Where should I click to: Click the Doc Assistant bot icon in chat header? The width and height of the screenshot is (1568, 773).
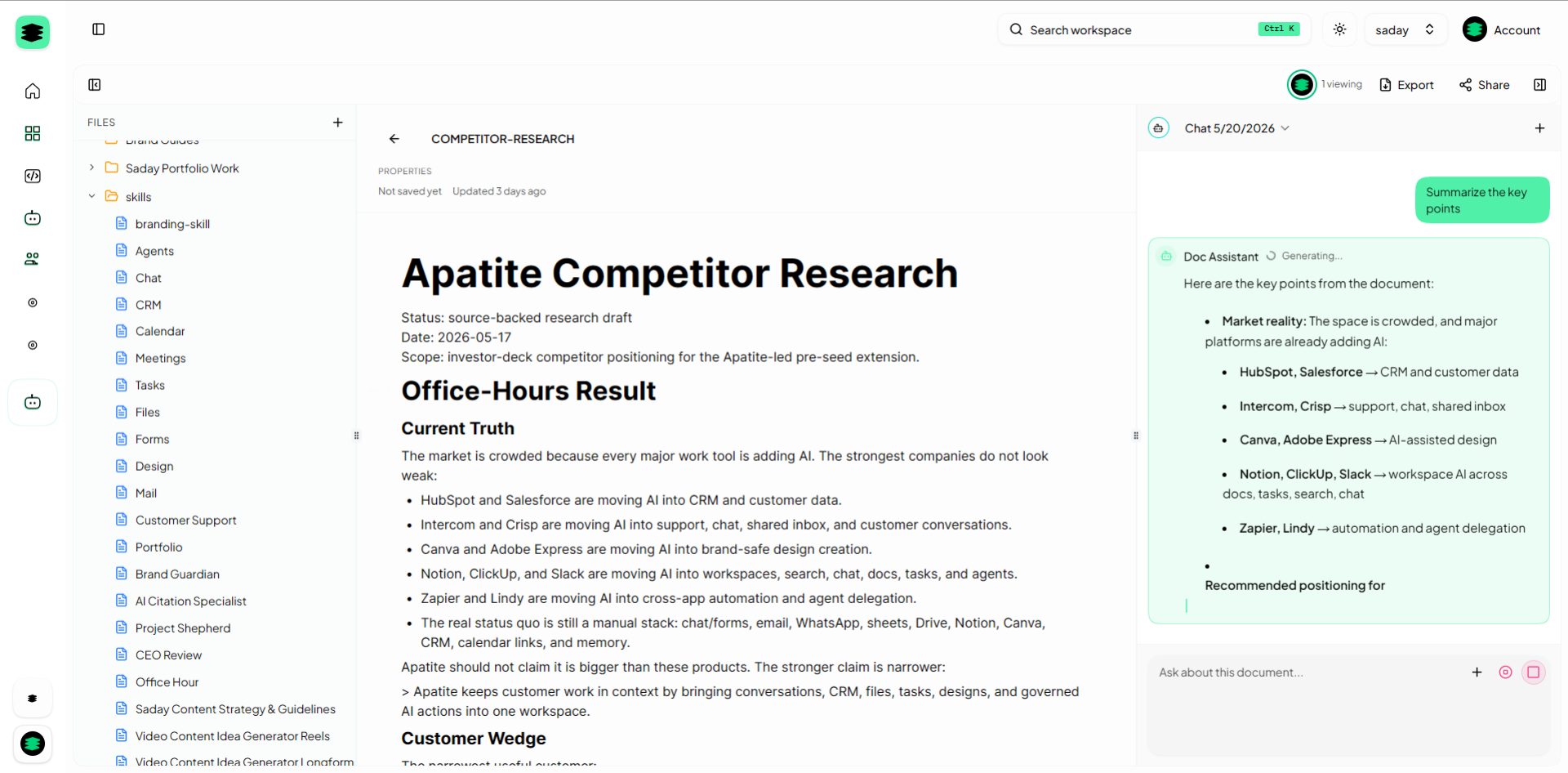click(1158, 128)
